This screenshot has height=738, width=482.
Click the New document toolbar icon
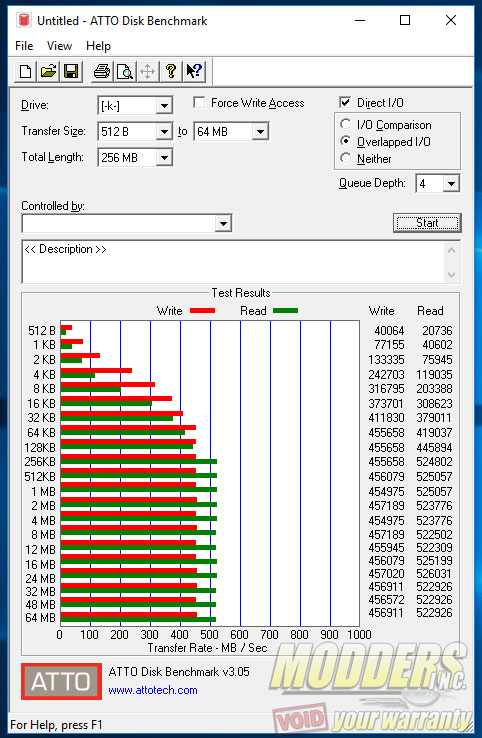25,72
